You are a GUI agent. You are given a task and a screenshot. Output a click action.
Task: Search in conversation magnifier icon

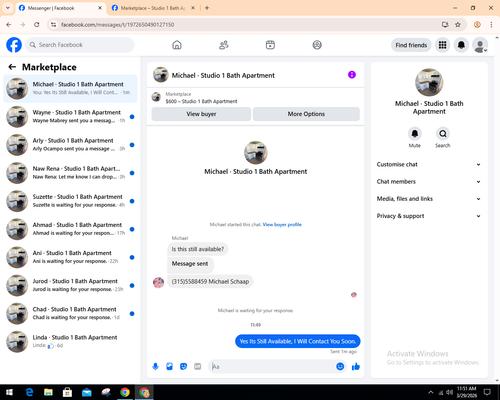[443, 134]
